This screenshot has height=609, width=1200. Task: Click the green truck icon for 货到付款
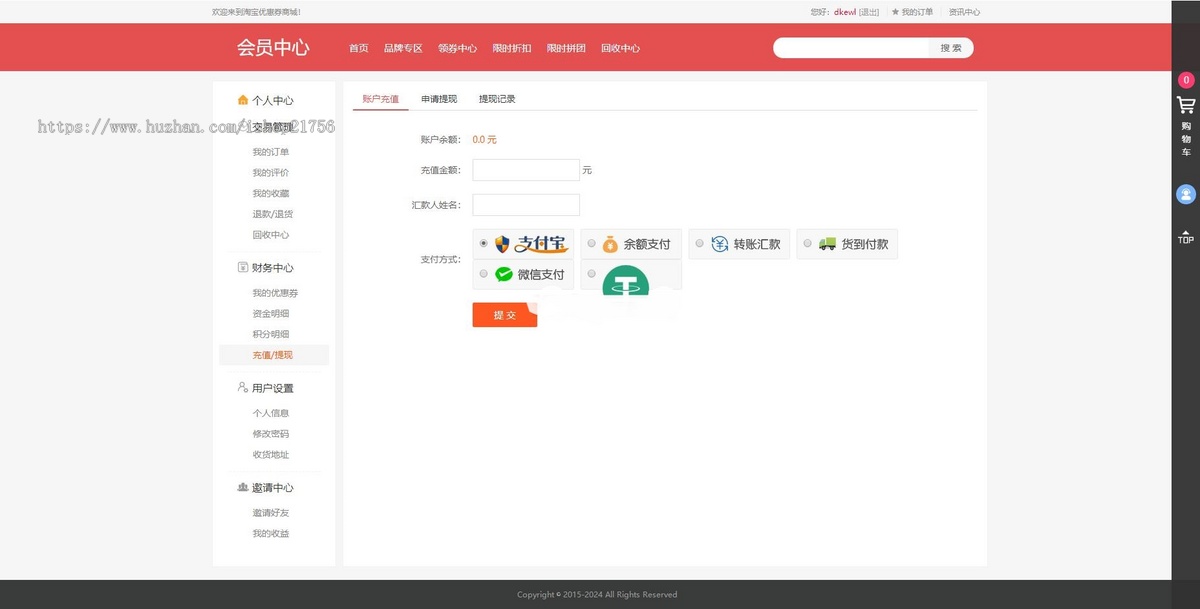tap(827, 244)
